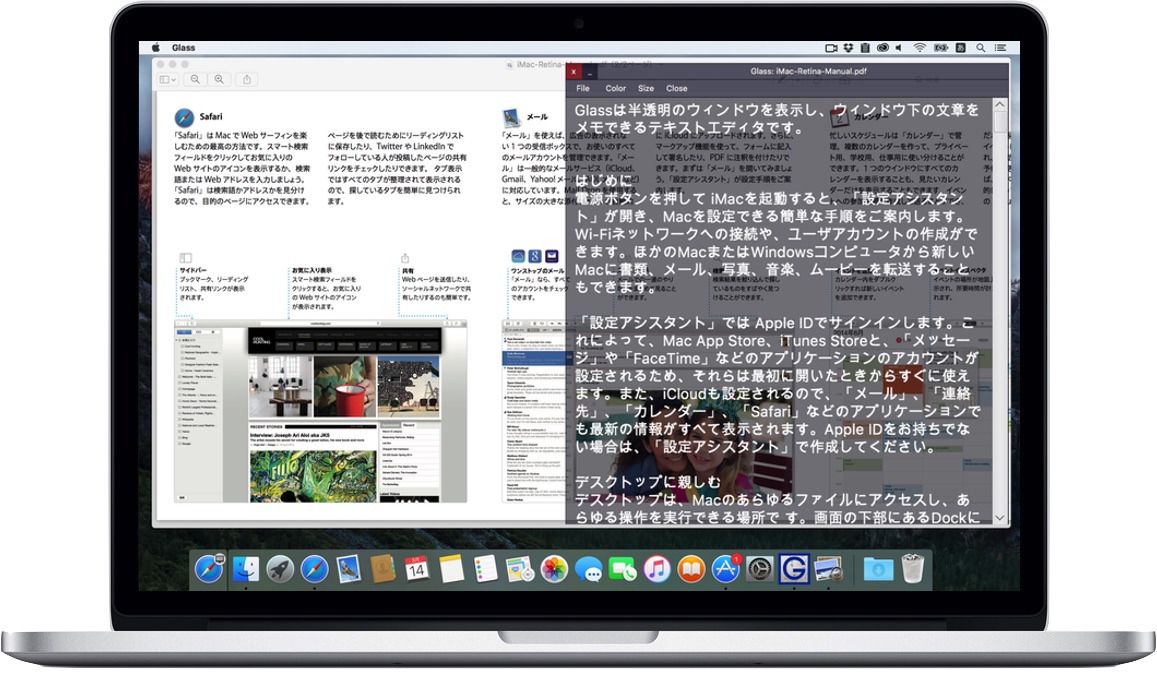The width and height of the screenshot is (1157, 677).
Task: Open Launchpad rocket in the Dock
Action: coord(280,569)
